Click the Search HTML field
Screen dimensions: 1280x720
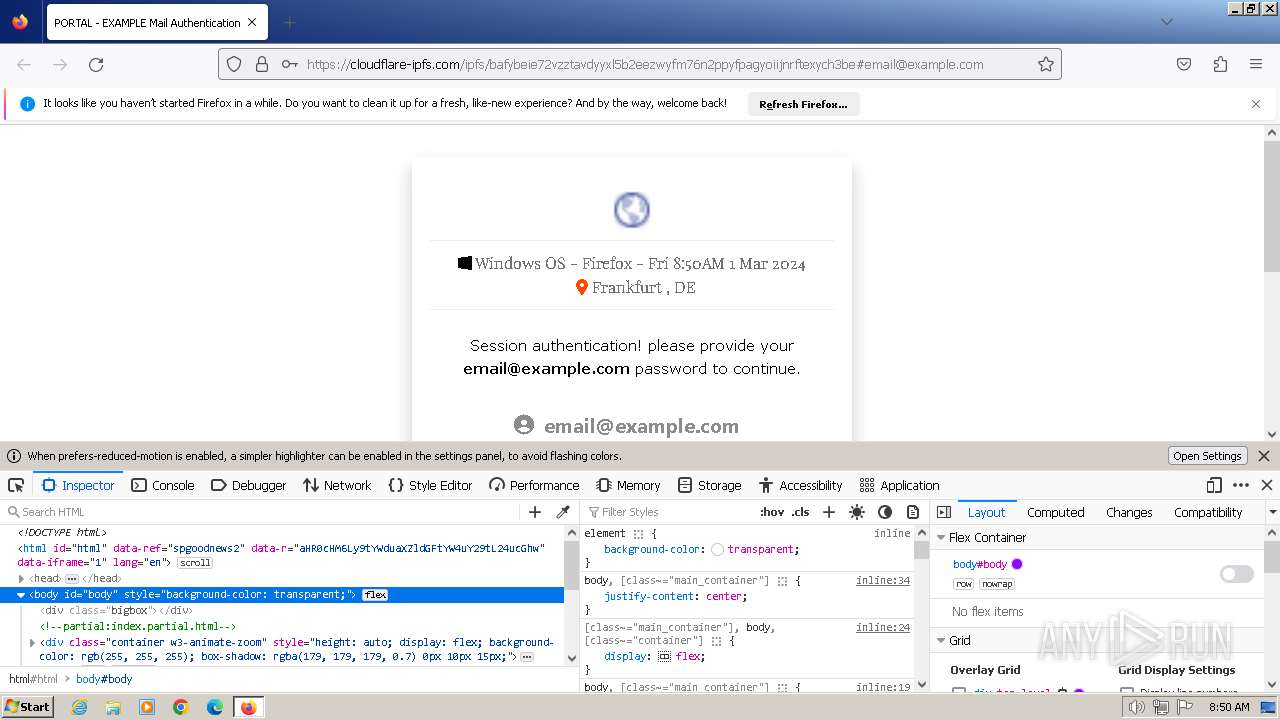click(262, 512)
